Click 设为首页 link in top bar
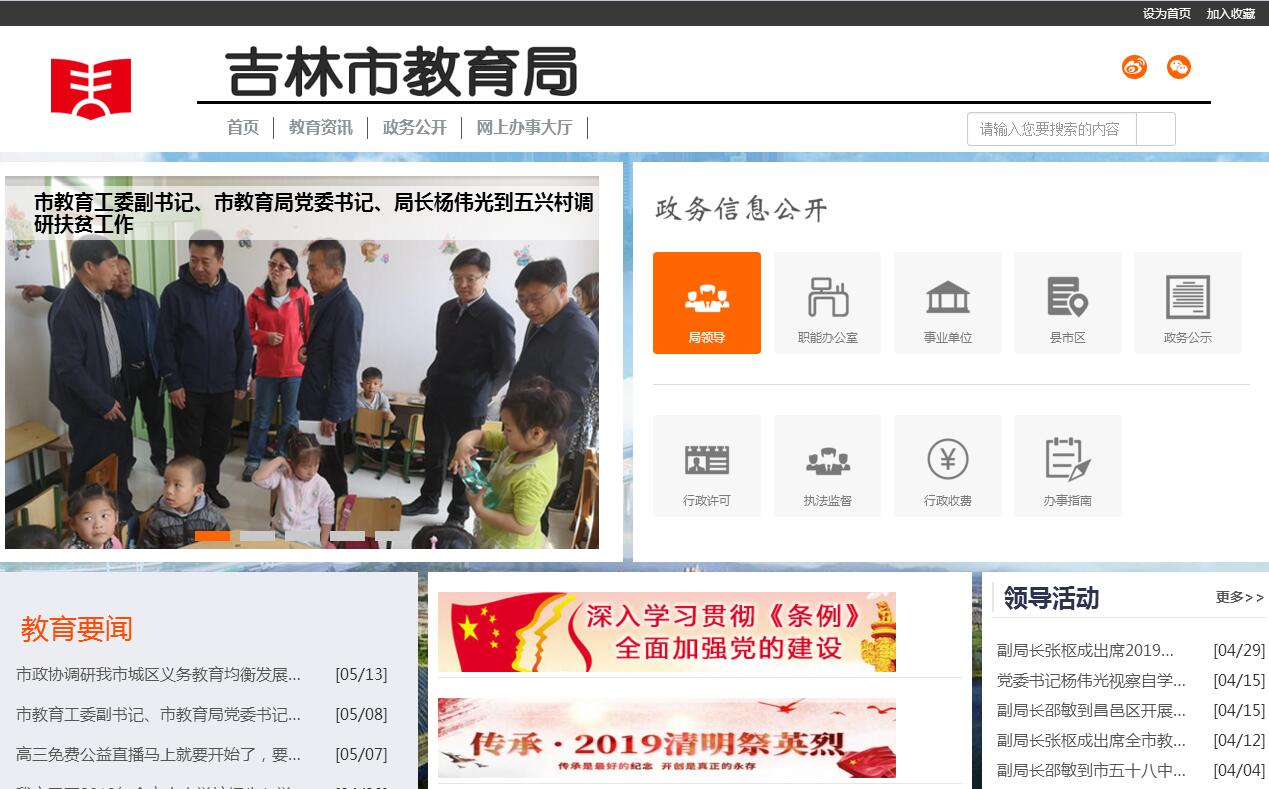 click(x=1166, y=14)
